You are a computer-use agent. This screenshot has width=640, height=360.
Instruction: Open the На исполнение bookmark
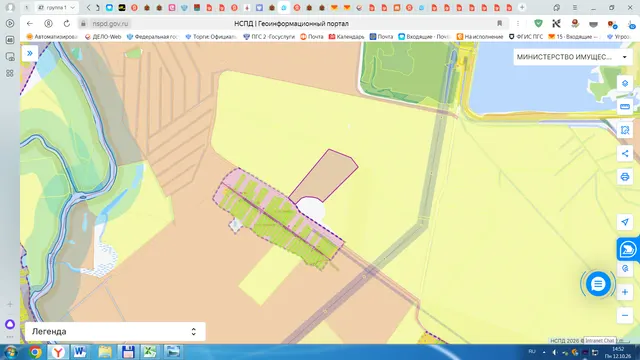tap(480, 37)
